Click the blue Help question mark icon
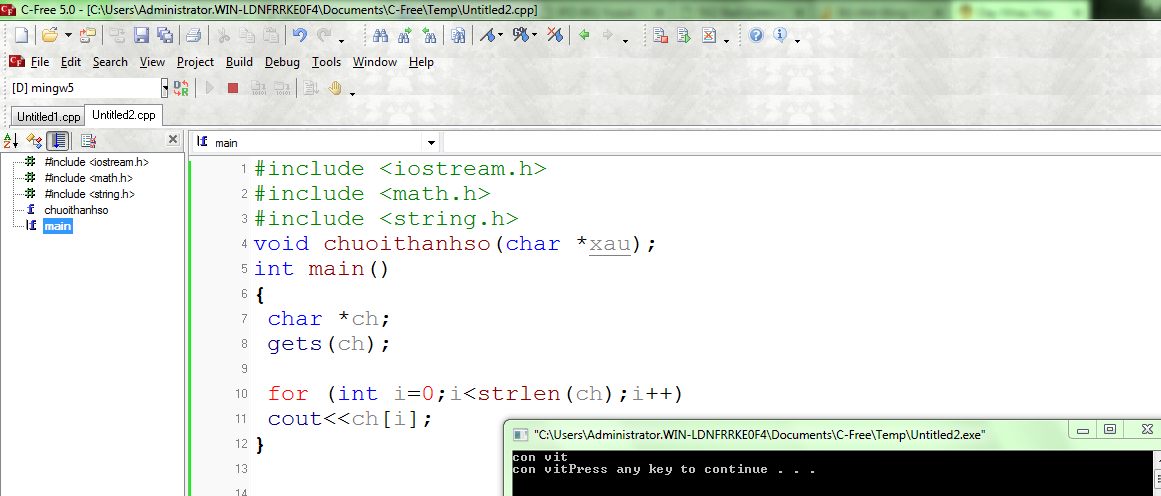1161x496 pixels. tap(756, 35)
